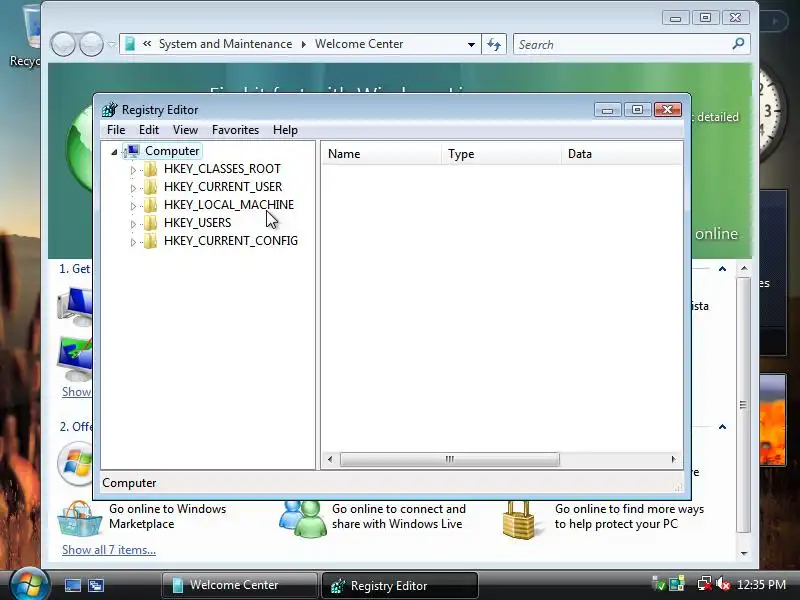The width and height of the screenshot is (800, 600).
Task: Select the HKEY_CLASSES_ROOT tree label
Action: 222,169
